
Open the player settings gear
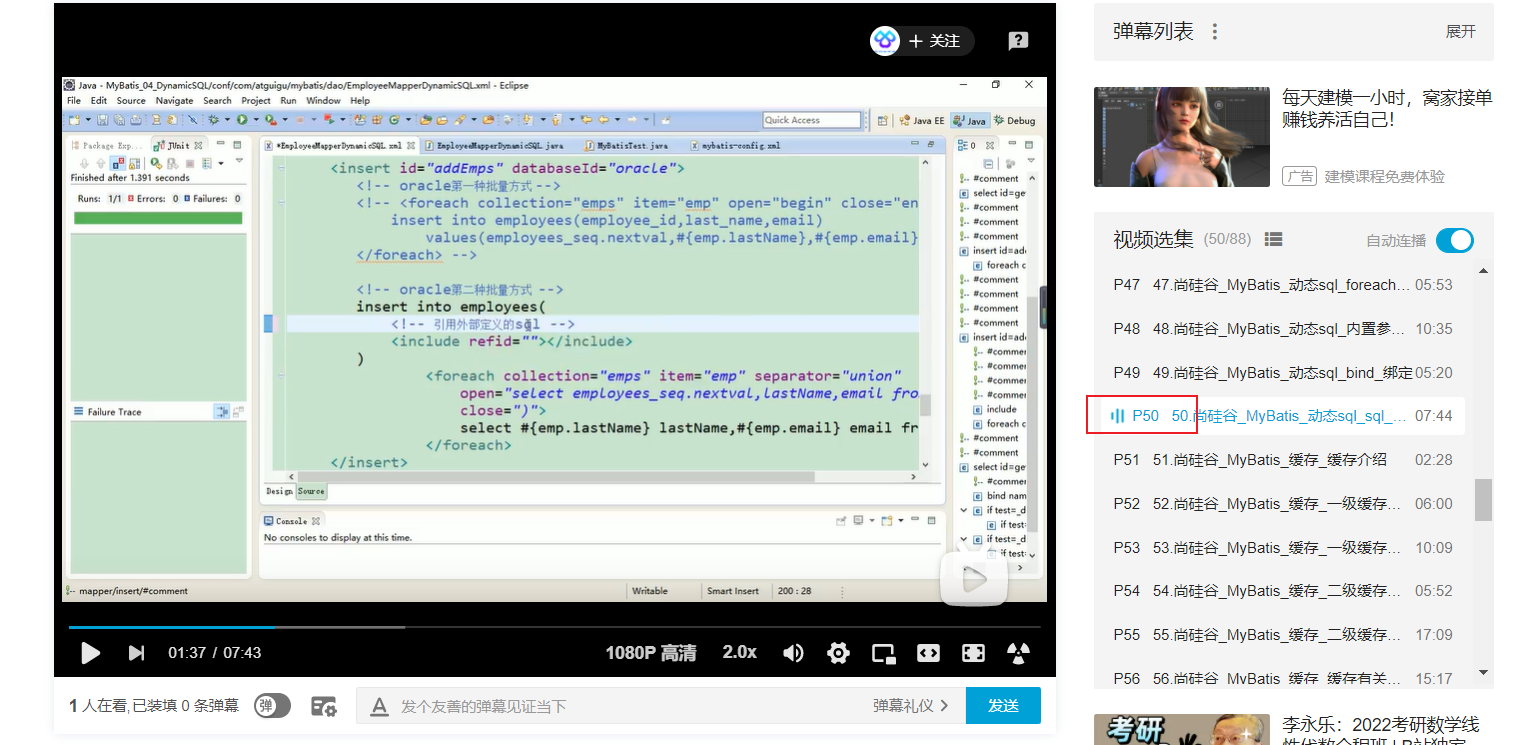838,653
